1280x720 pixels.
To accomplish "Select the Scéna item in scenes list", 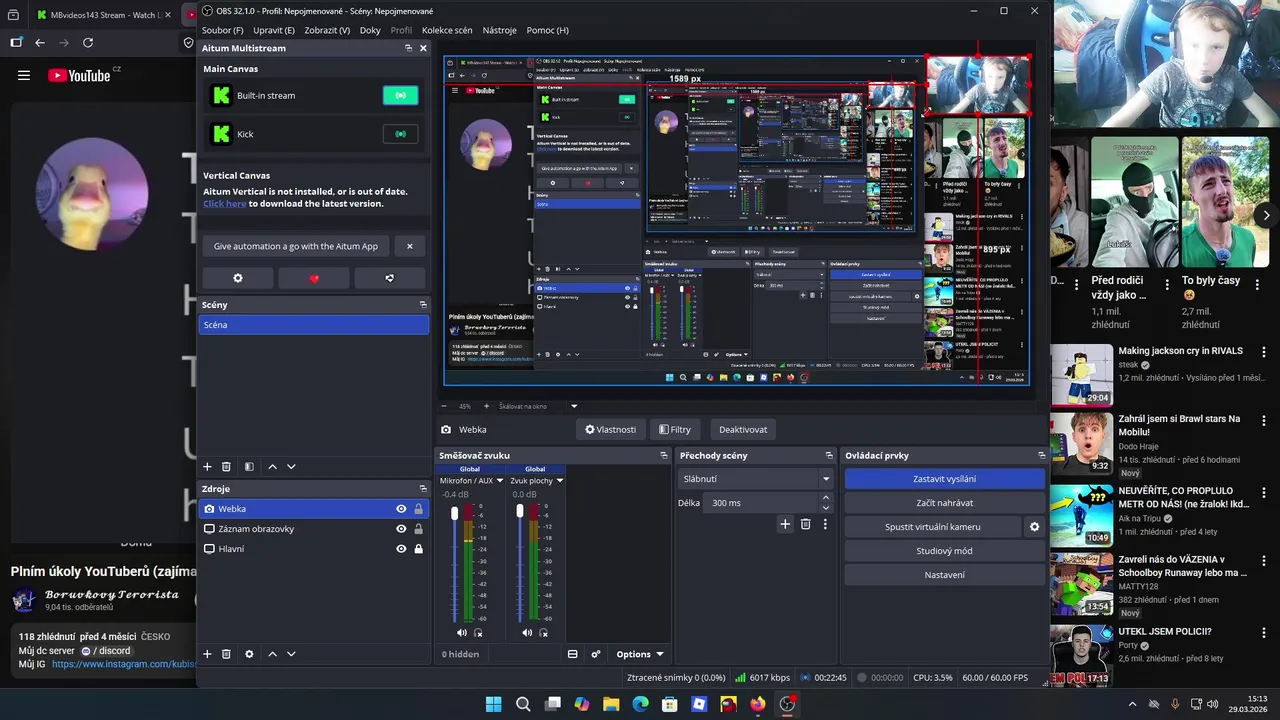I will coord(314,325).
